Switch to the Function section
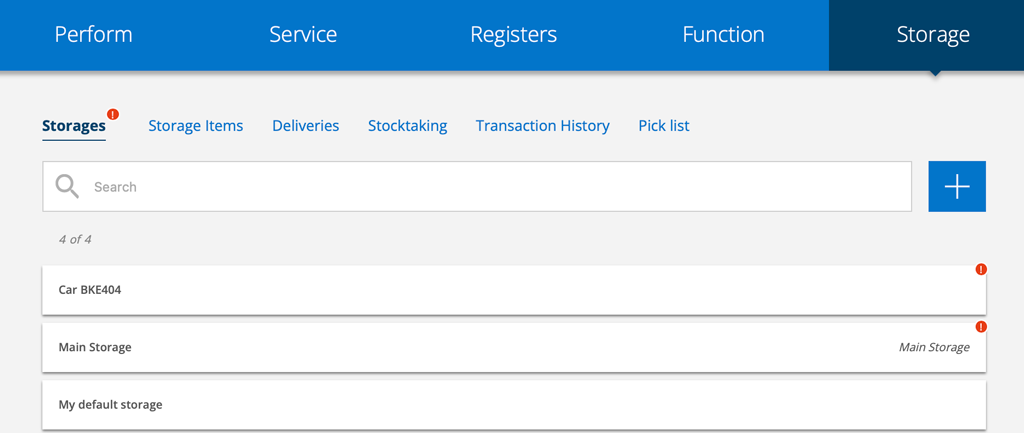Viewport: 1024px width, 433px height. tap(723, 35)
